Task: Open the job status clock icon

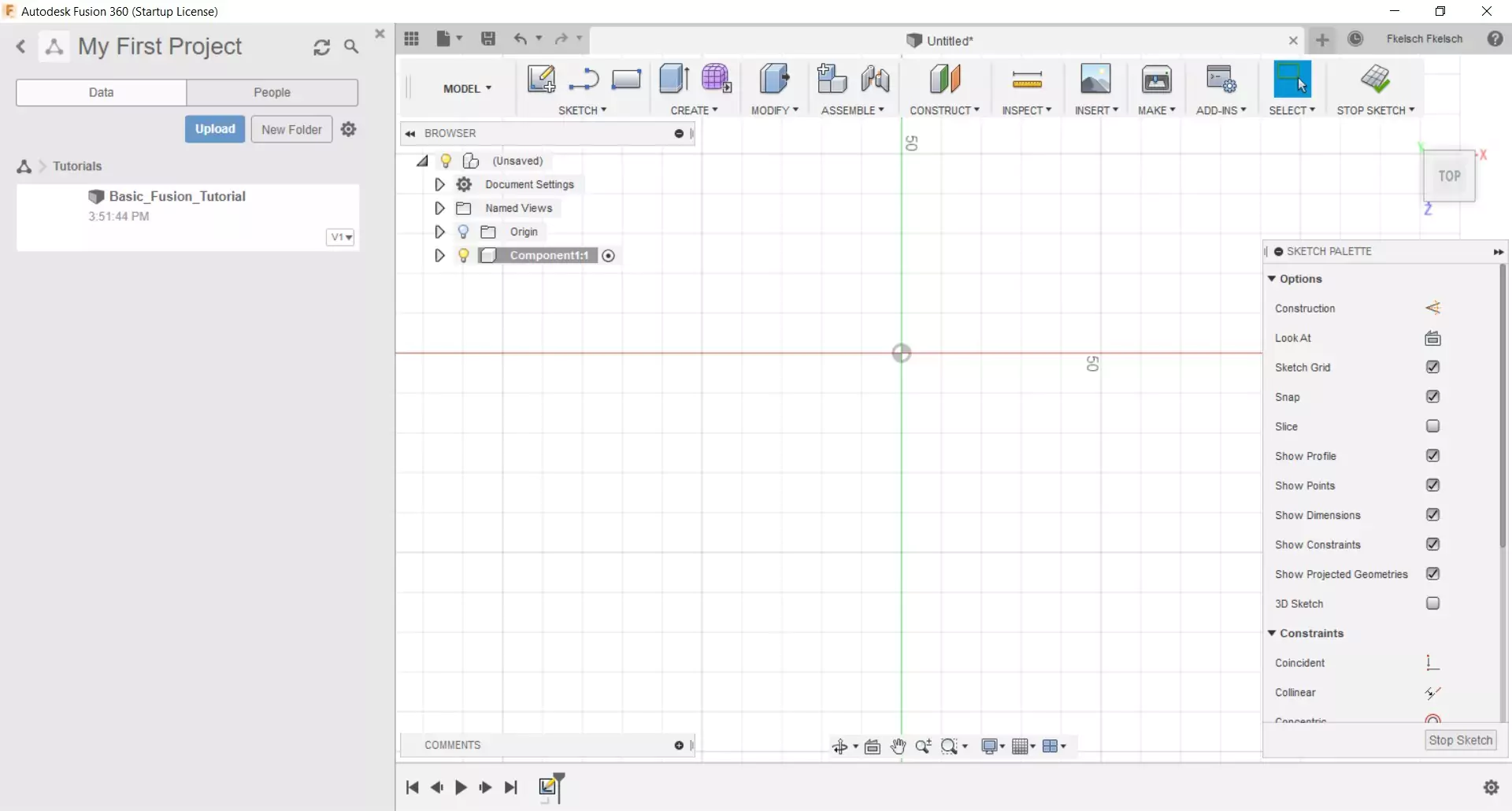Action: pos(1355,39)
